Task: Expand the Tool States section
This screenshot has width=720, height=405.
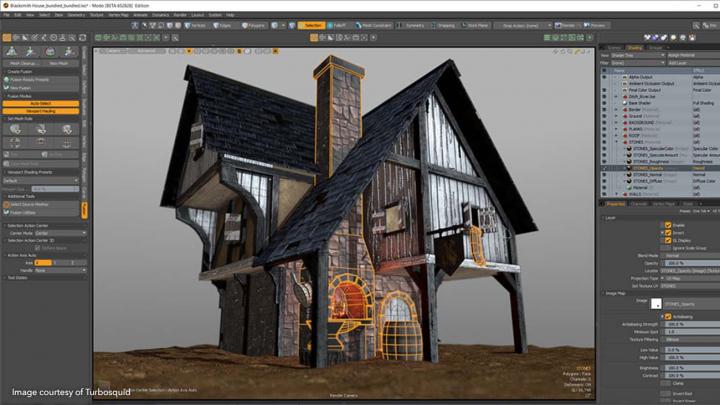Action: click(x=17, y=278)
